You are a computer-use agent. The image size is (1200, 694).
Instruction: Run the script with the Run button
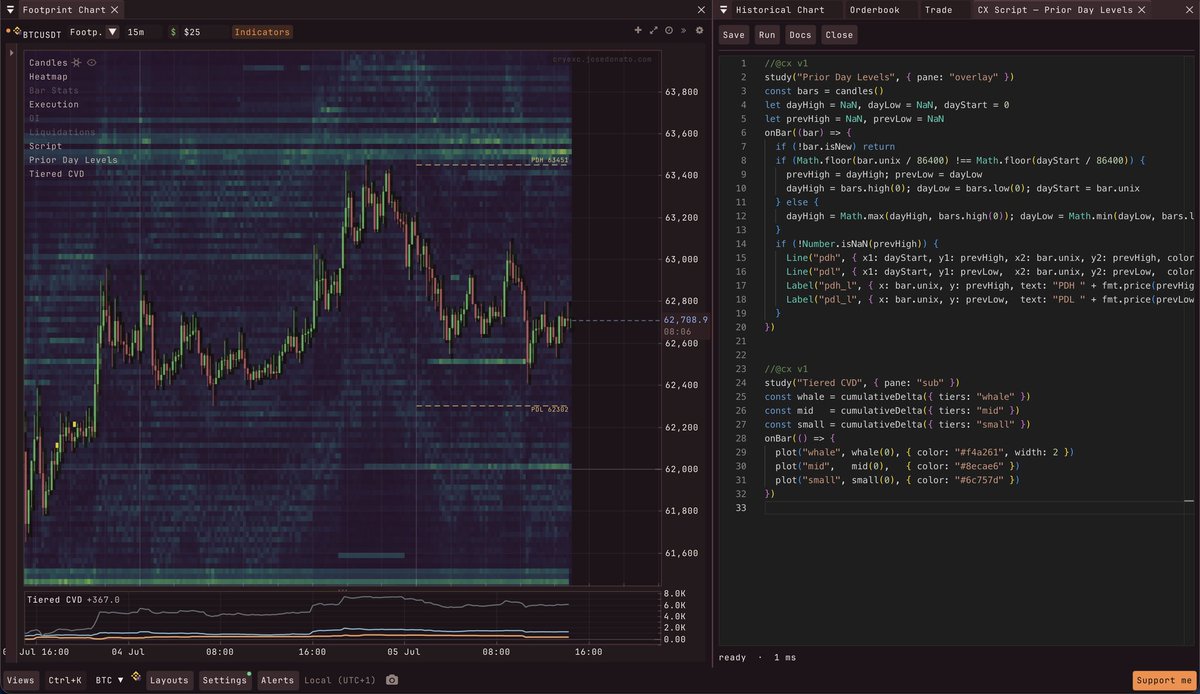point(767,35)
